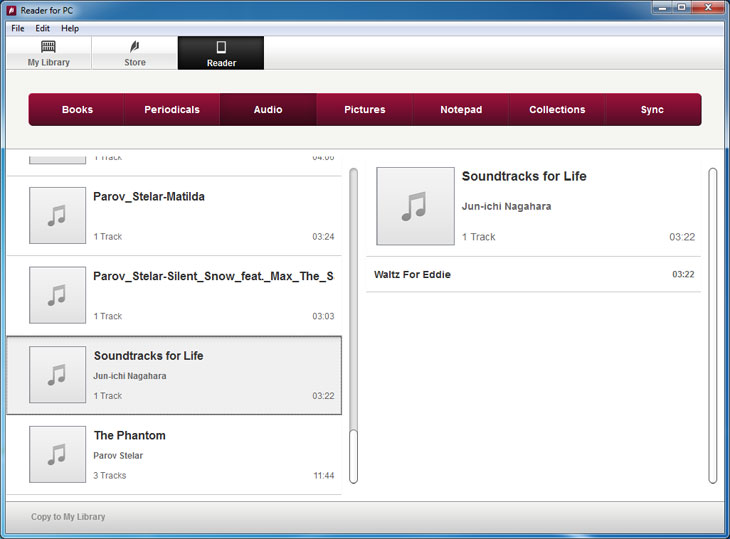Click music note icon of Soundtracks for Life
The image size is (730, 539).
click(x=57, y=375)
